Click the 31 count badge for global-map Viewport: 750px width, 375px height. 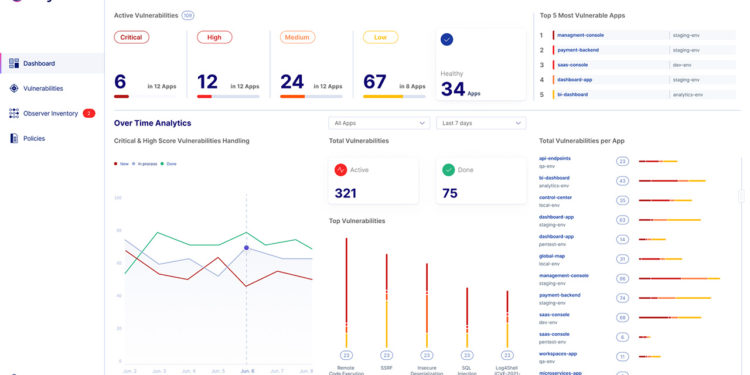click(622, 259)
